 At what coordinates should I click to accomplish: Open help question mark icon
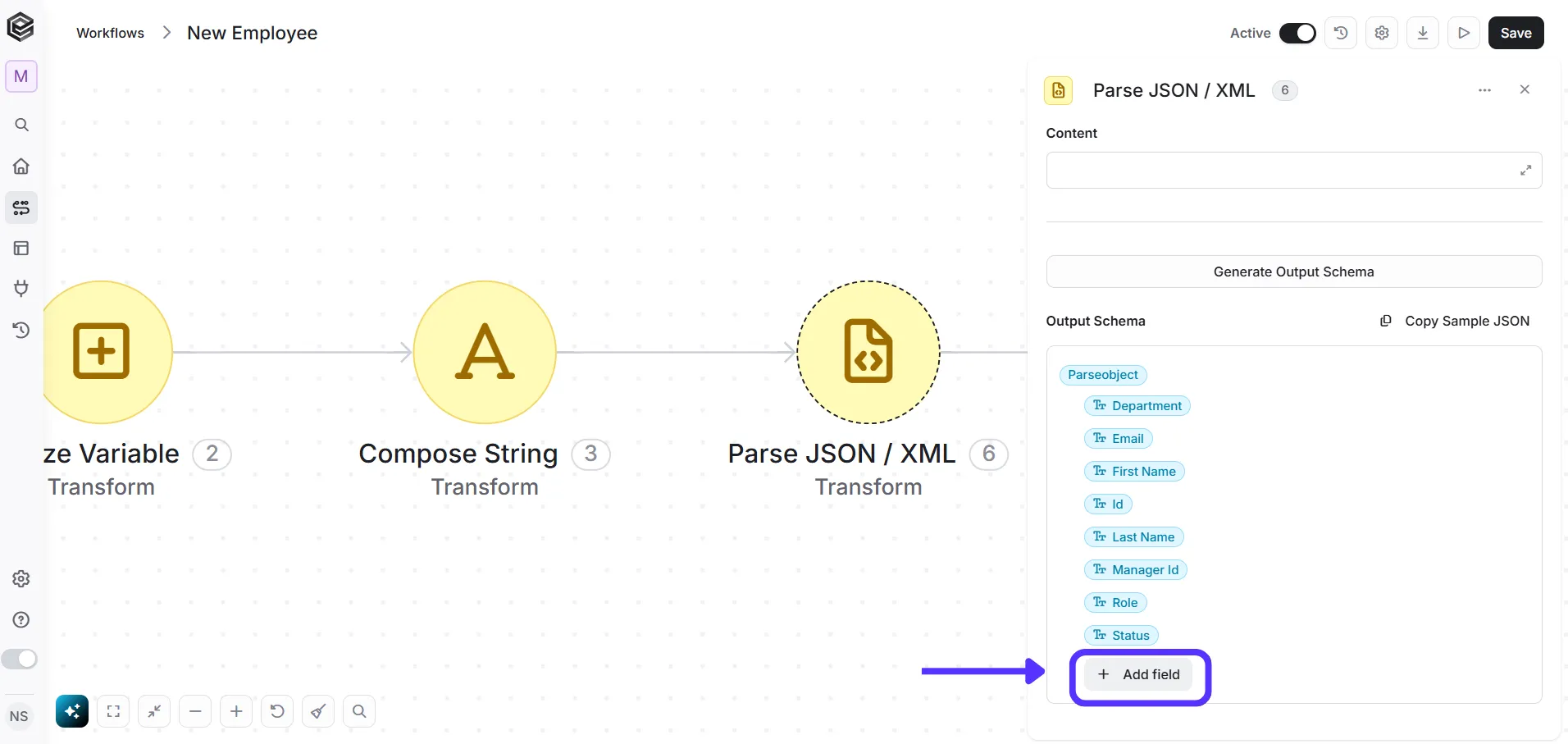(21, 619)
